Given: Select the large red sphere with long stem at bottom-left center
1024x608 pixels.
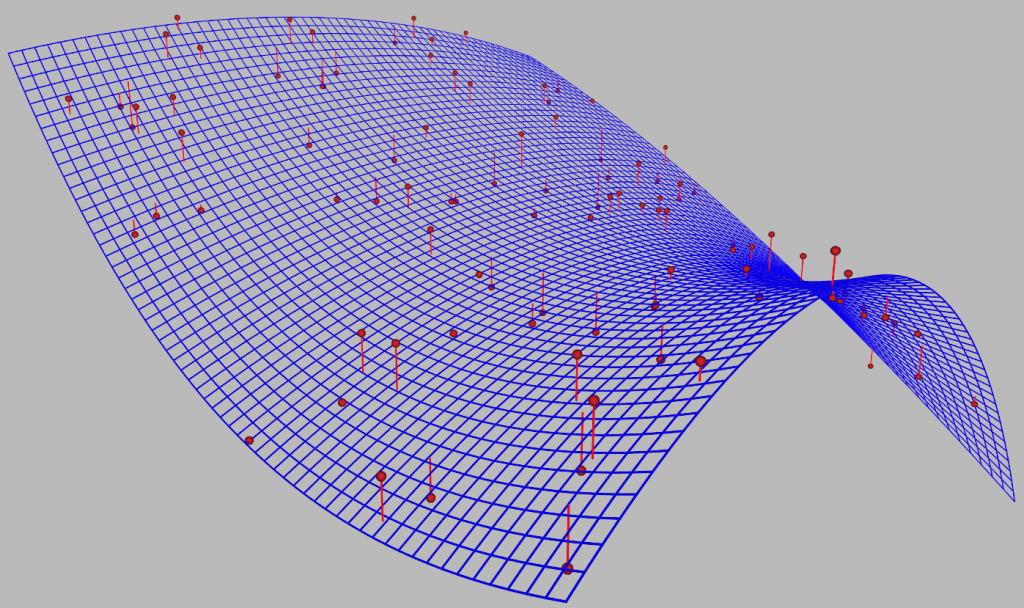Looking at the screenshot, I should (x=381, y=477).
